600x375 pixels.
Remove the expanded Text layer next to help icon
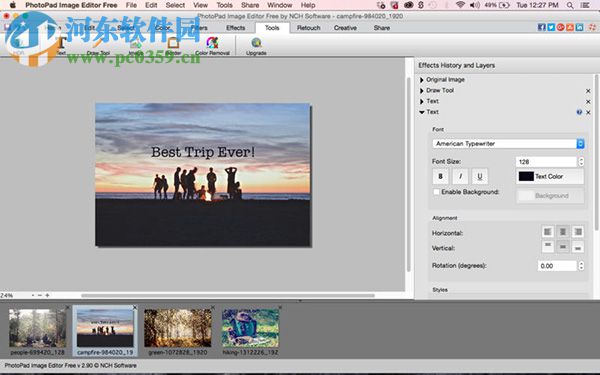[588, 112]
